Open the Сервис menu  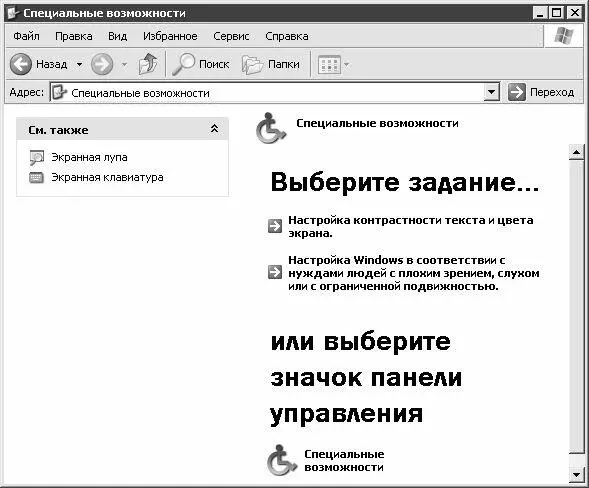231,36
